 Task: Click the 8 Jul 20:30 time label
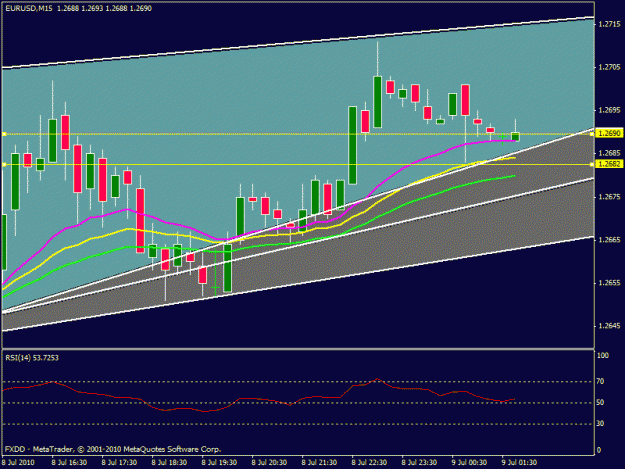(269, 463)
